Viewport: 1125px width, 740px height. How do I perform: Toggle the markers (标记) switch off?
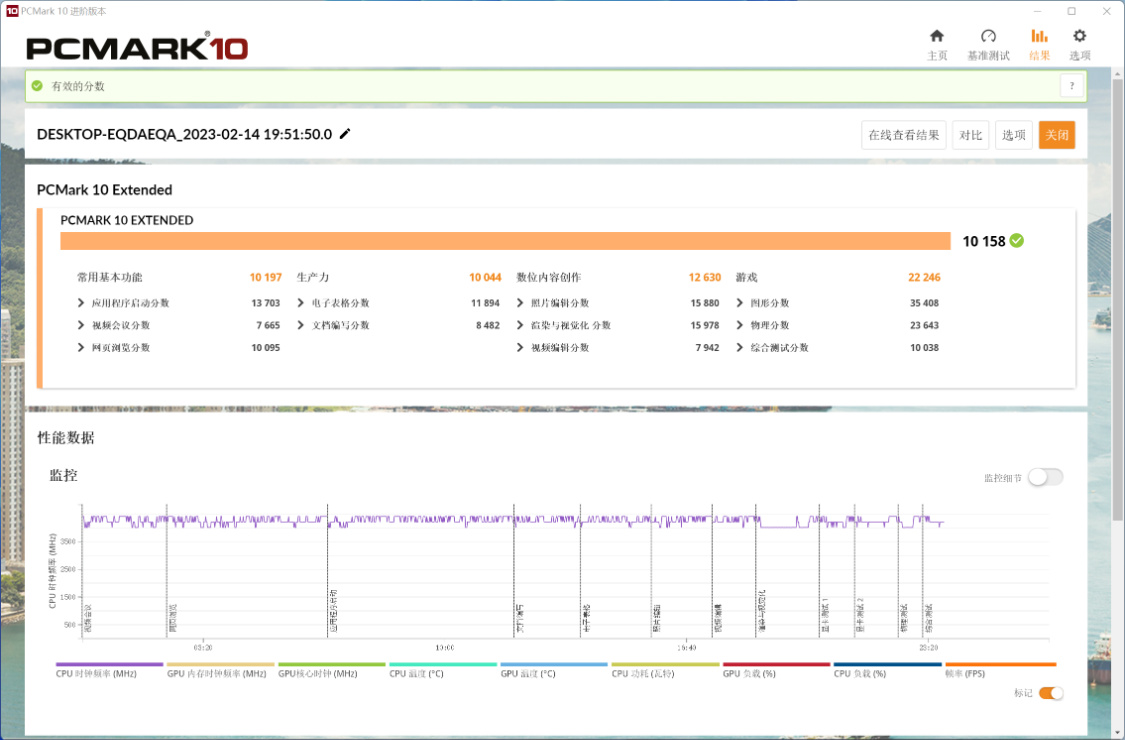pyautogui.click(x=1051, y=693)
